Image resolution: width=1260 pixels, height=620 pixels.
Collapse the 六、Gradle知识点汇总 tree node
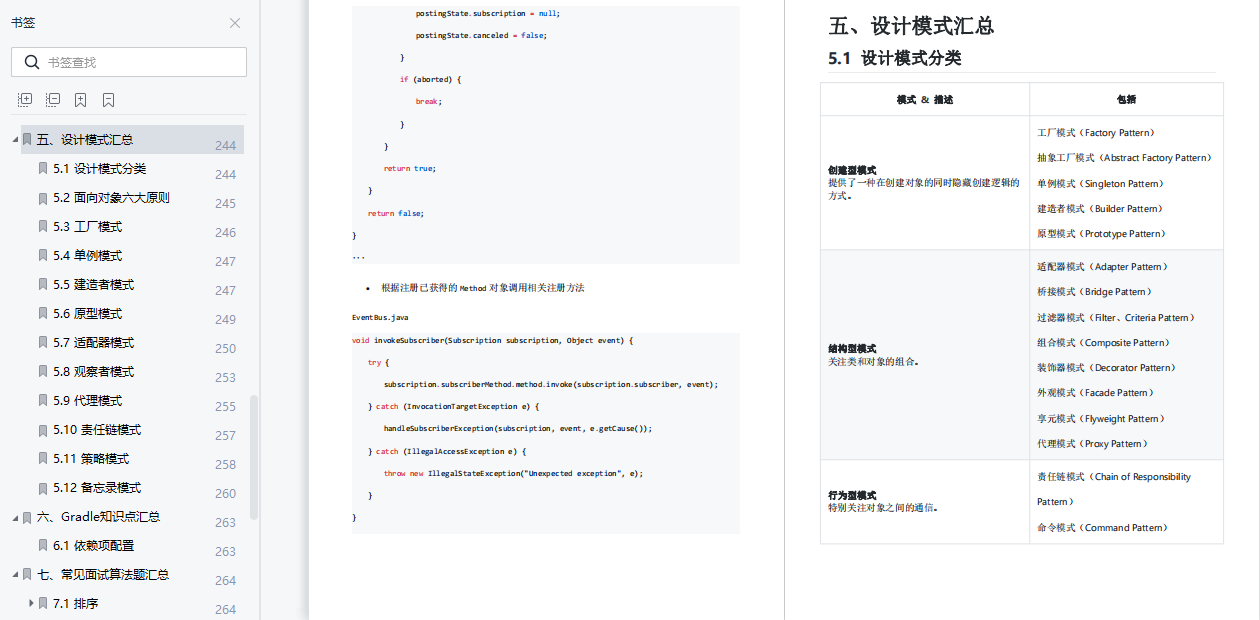[x=15, y=517]
